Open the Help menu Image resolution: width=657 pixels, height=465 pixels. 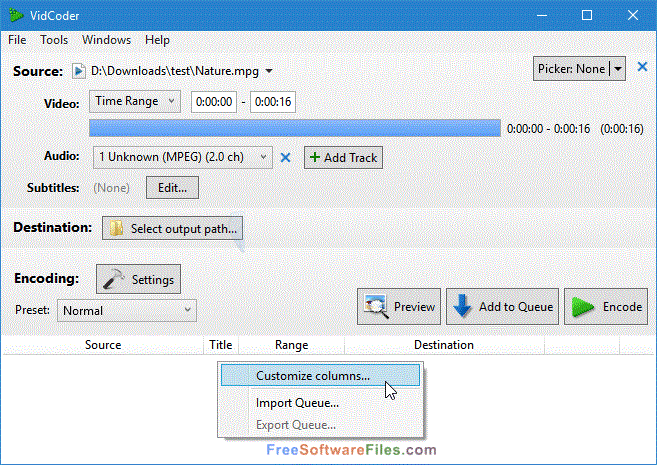coord(157,40)
